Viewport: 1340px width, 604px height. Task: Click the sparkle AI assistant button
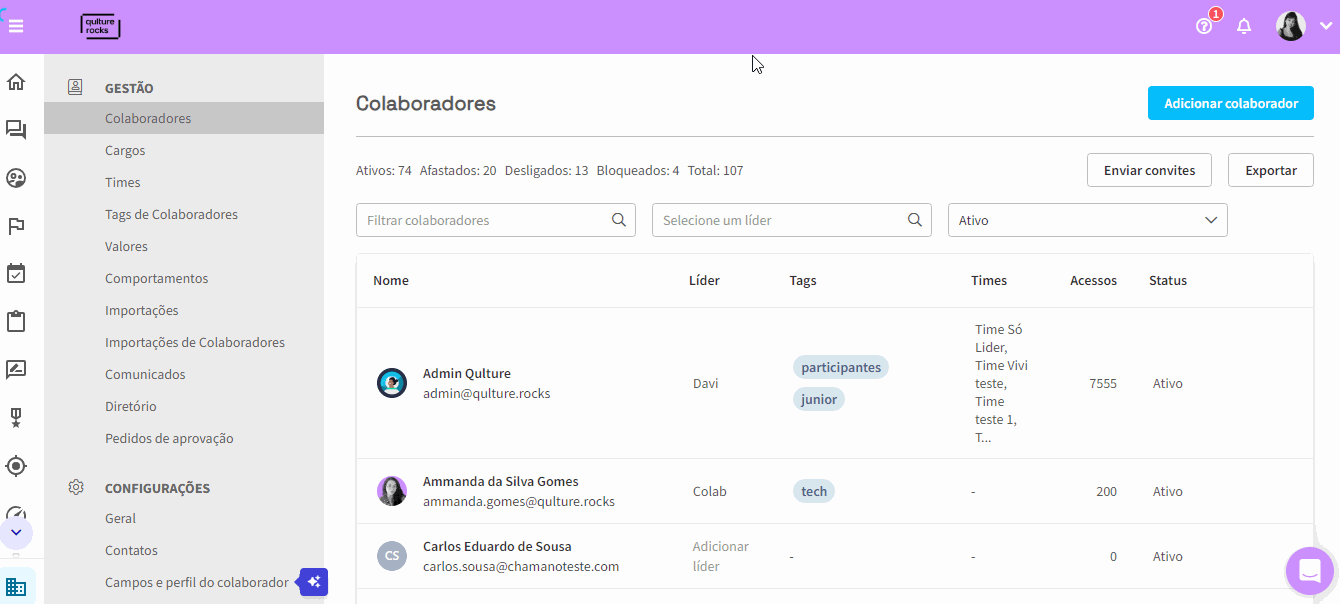pyautogui.click(x=314, y=582)
